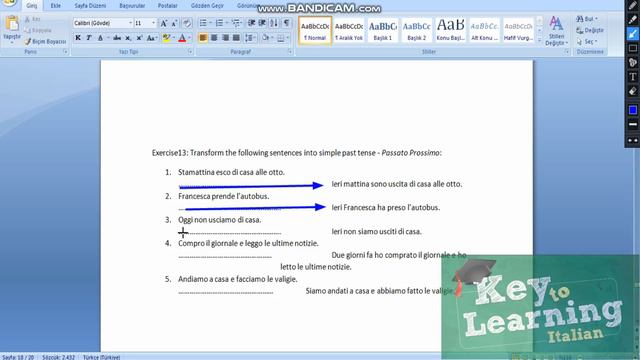Shrink font size with the small A
Image resolution: width=640 pixels, height=360 pixels.
pos(174,23)
